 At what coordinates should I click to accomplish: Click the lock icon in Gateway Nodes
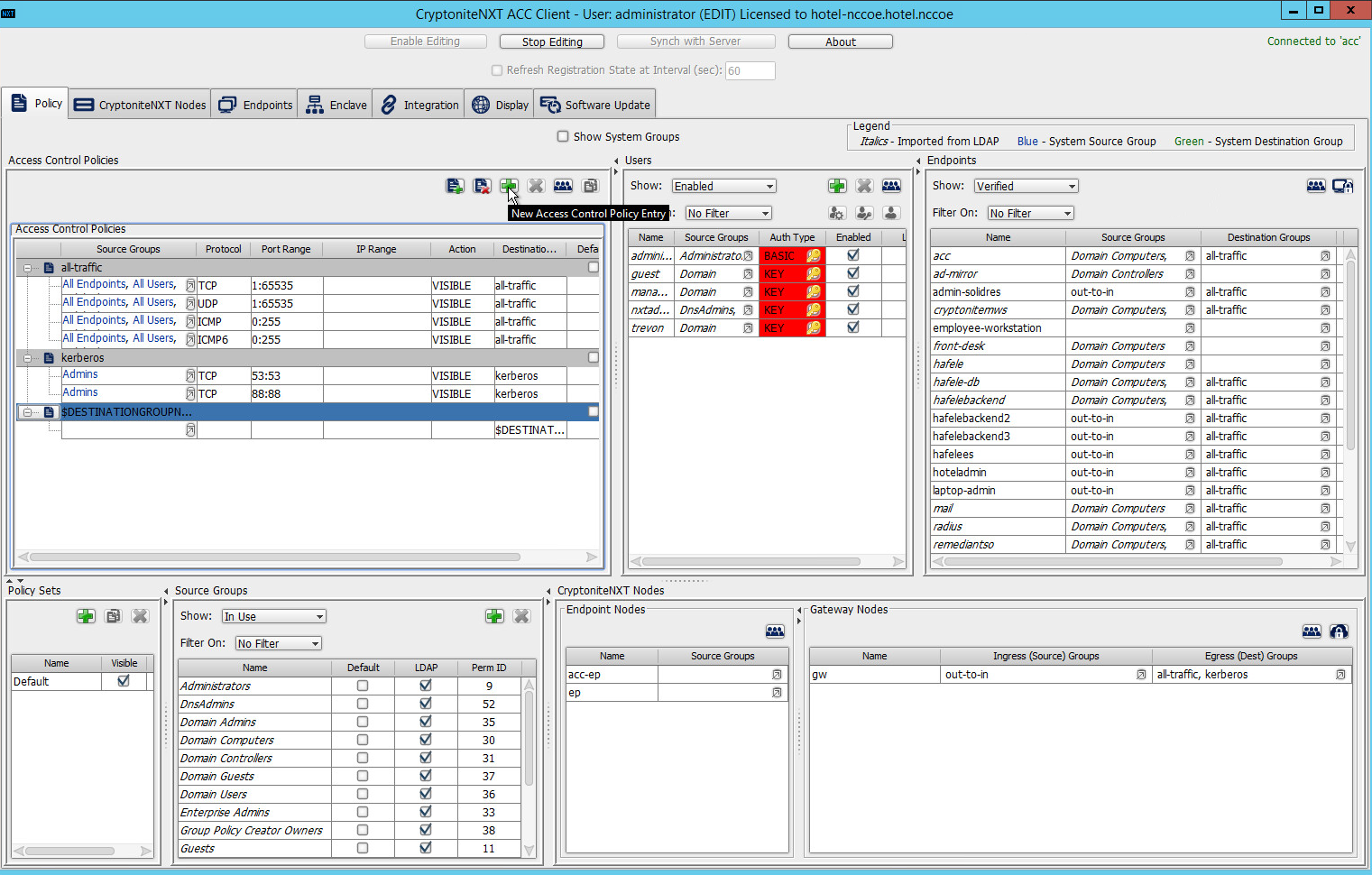(1339, 631)
